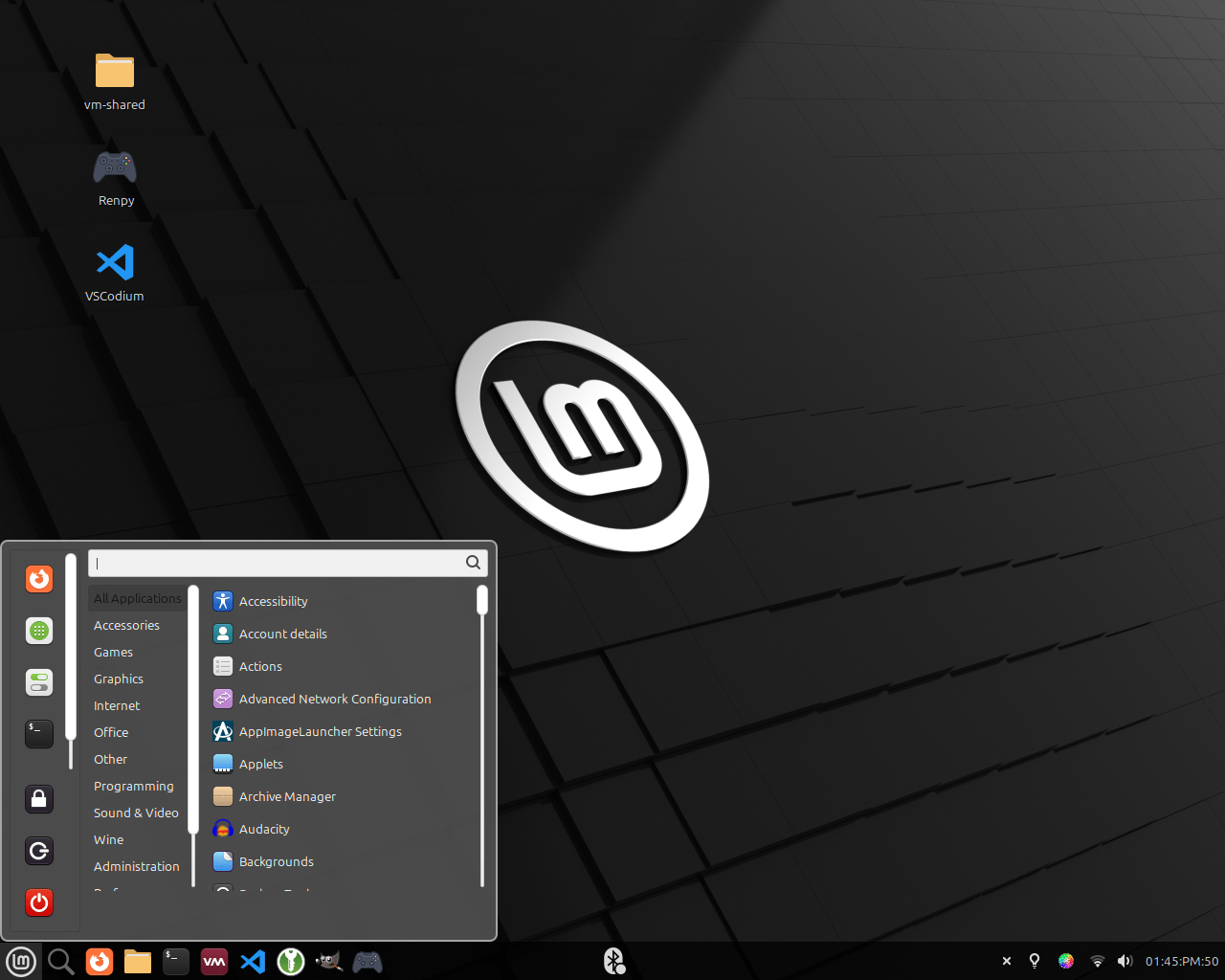The image size is (1225, 980).
Task: Open the volume sound applet
Action: (1125, 961)
